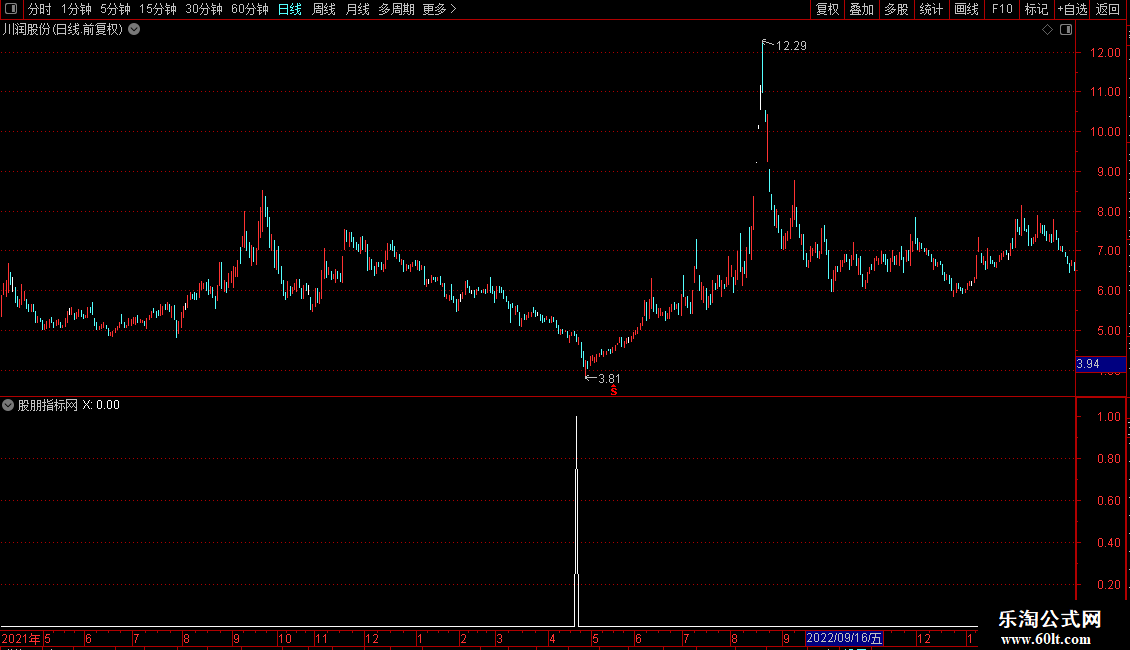Click the white indicator spike line
The height and width of the screenshot is (650, 1130).
(x=577, y=521)
